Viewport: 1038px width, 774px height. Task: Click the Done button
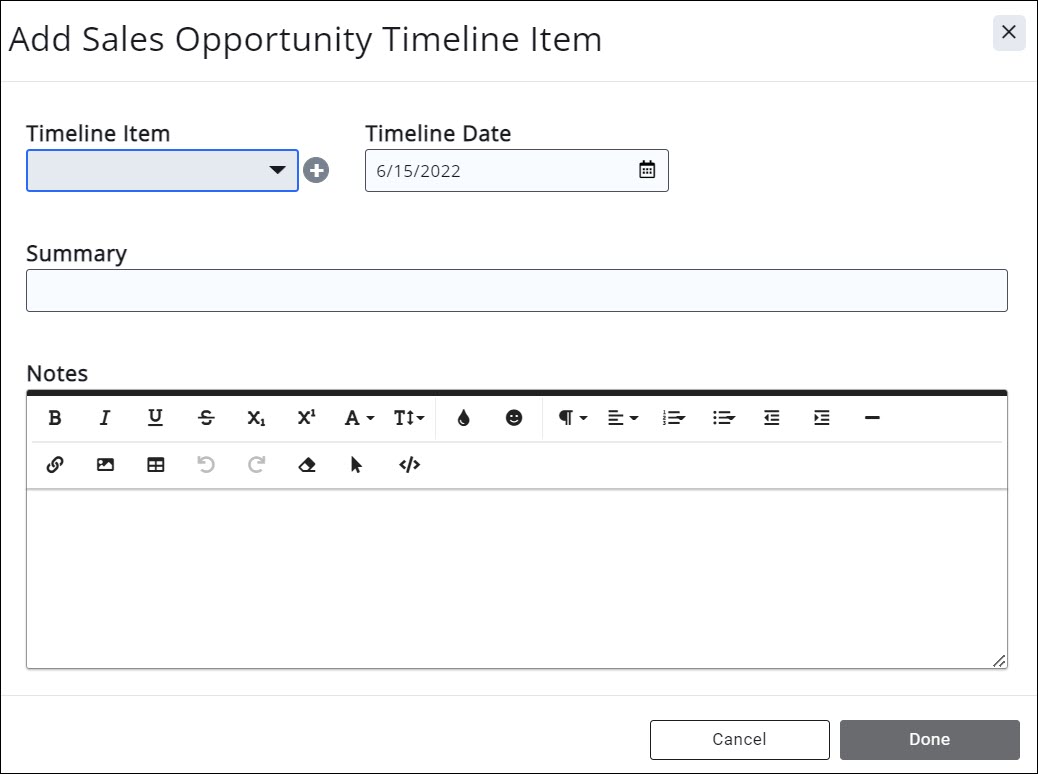point(929,740)
